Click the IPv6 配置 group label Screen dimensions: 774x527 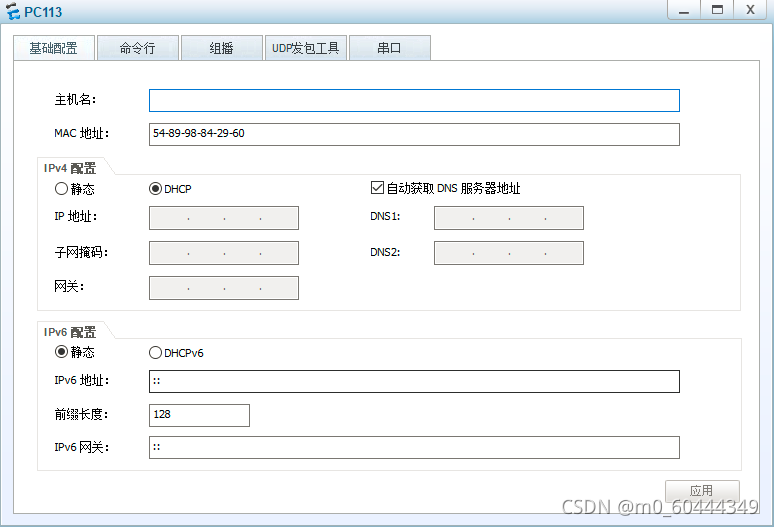click(70, 332)
